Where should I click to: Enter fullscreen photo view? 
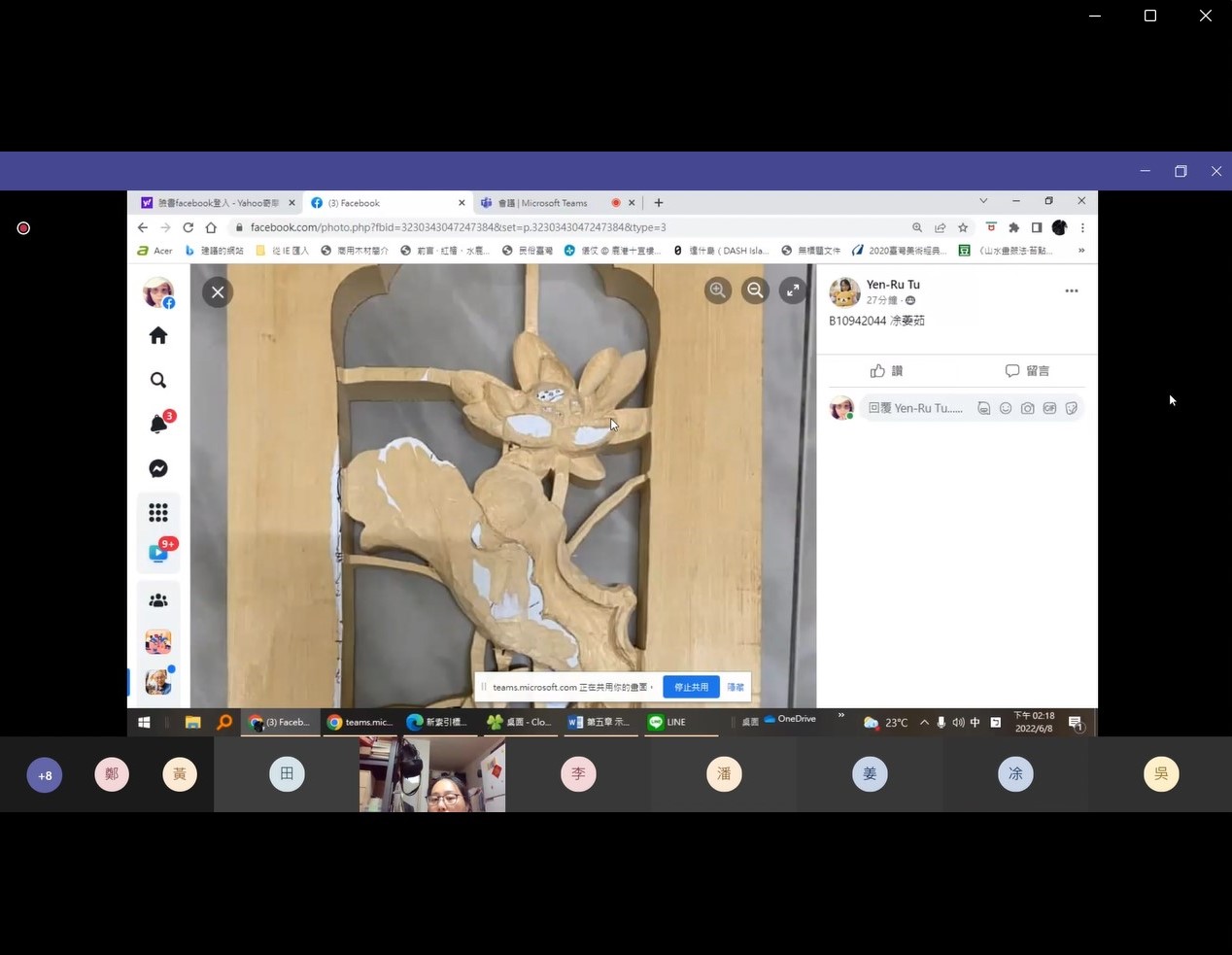tap(793, 290)
